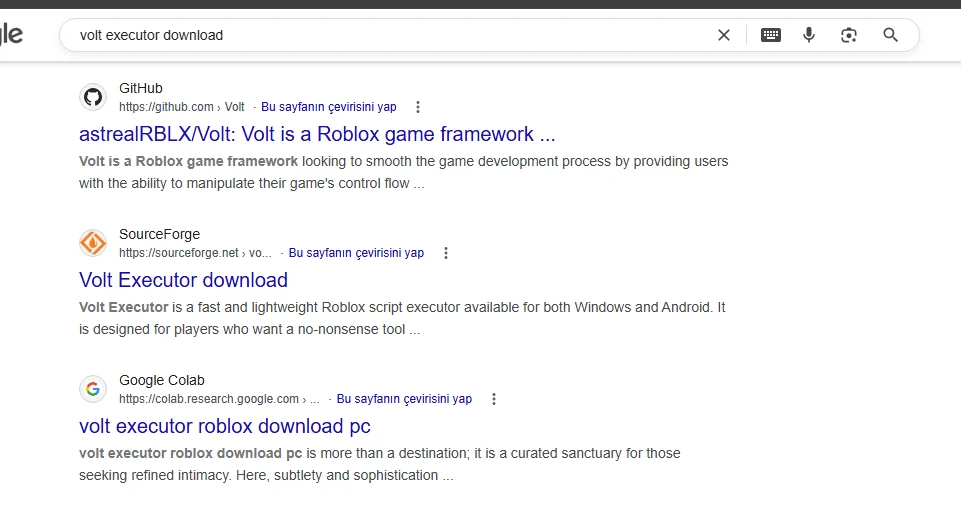The height and width of the screenshot is (508, 961).
Task: Open the three-dot menu for the SourceForge result
Action: tap(446, 253)
